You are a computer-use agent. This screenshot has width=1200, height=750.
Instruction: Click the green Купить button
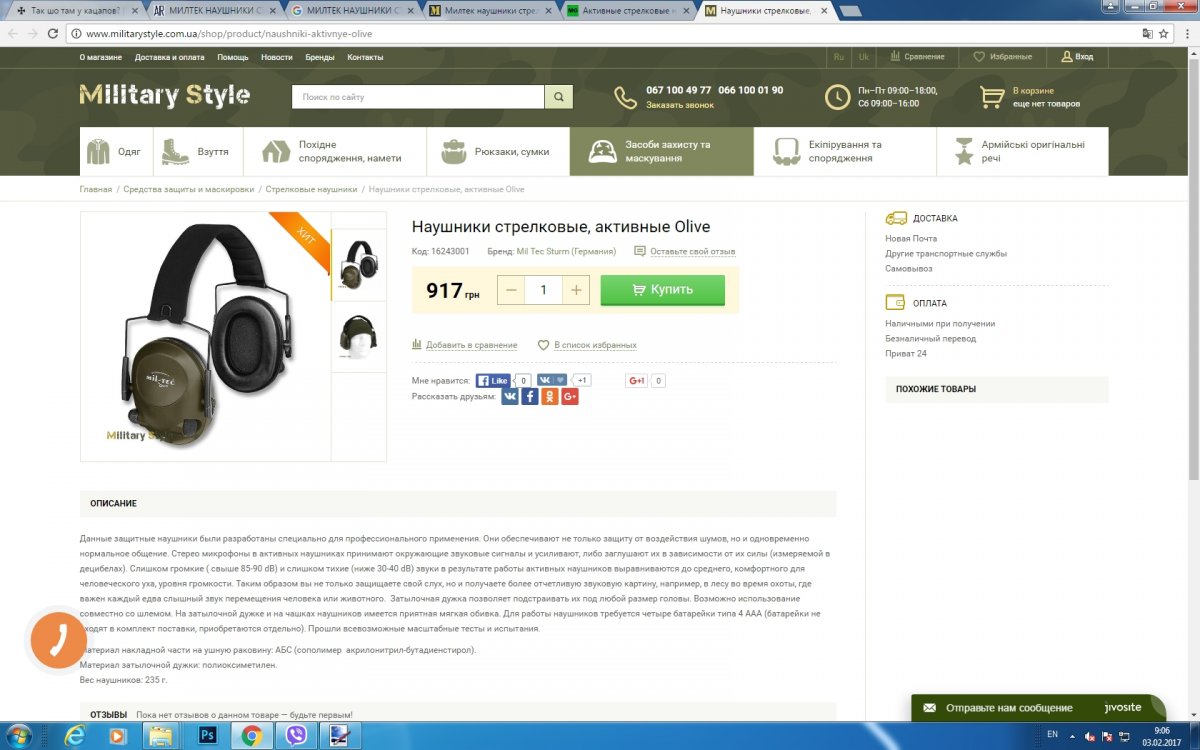coord(662,290)
